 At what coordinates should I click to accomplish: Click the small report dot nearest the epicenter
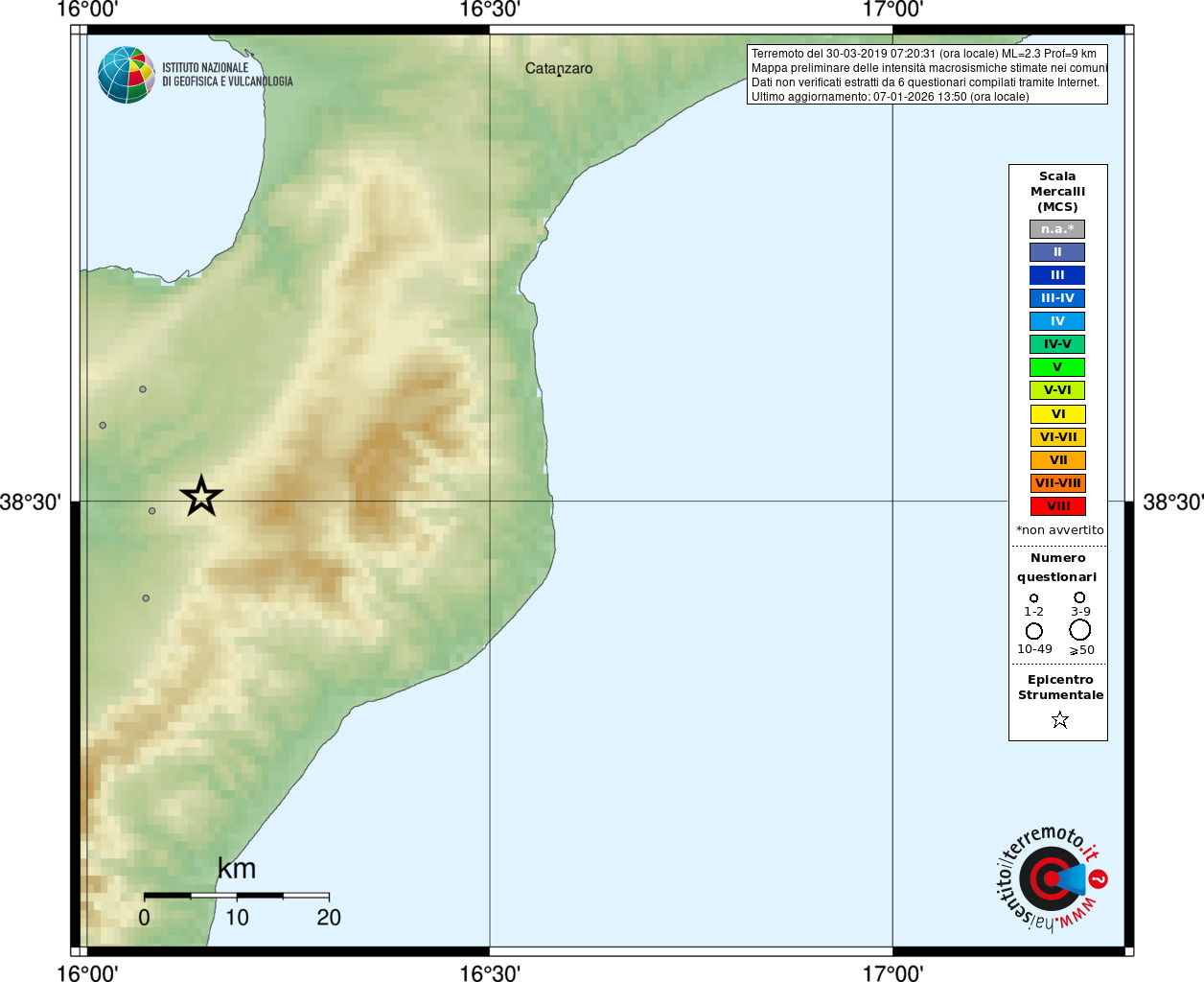click(x=151, y=511)
